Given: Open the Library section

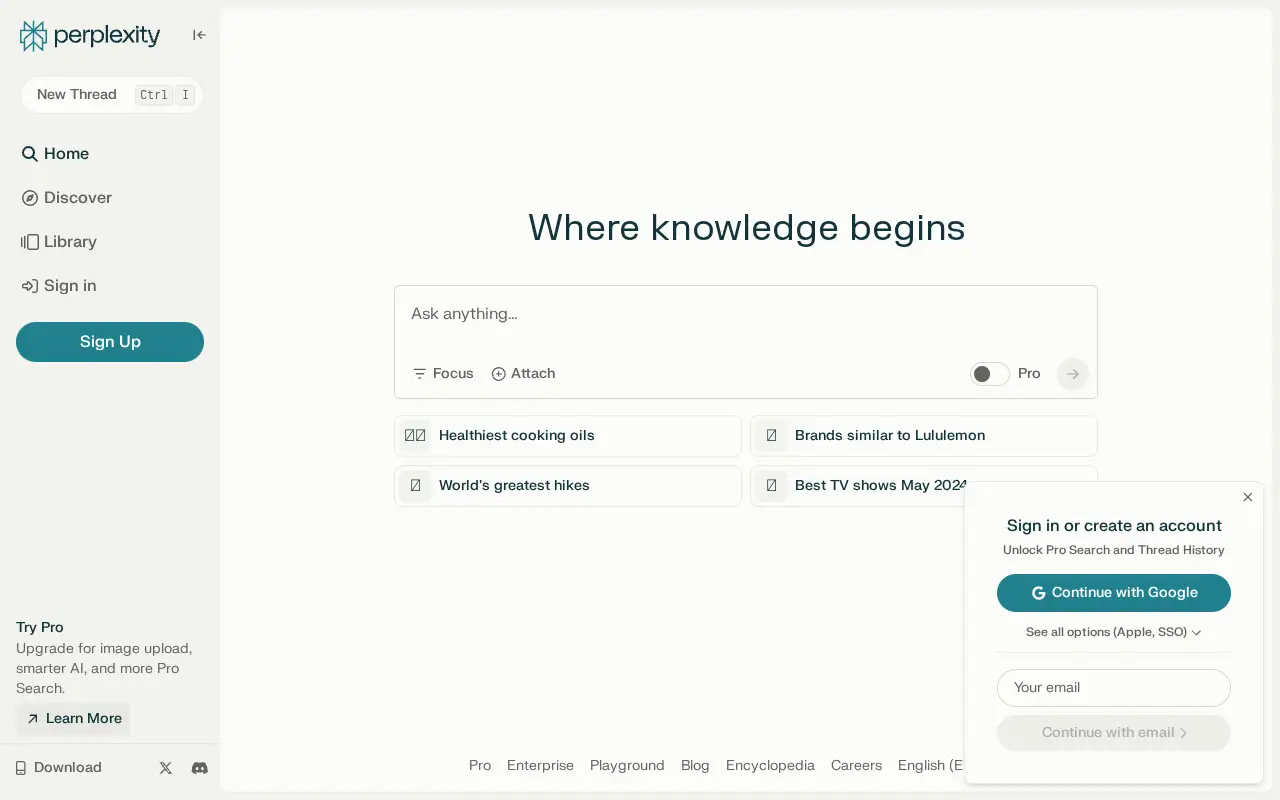Looking at the screenshot, I should 59,242.
